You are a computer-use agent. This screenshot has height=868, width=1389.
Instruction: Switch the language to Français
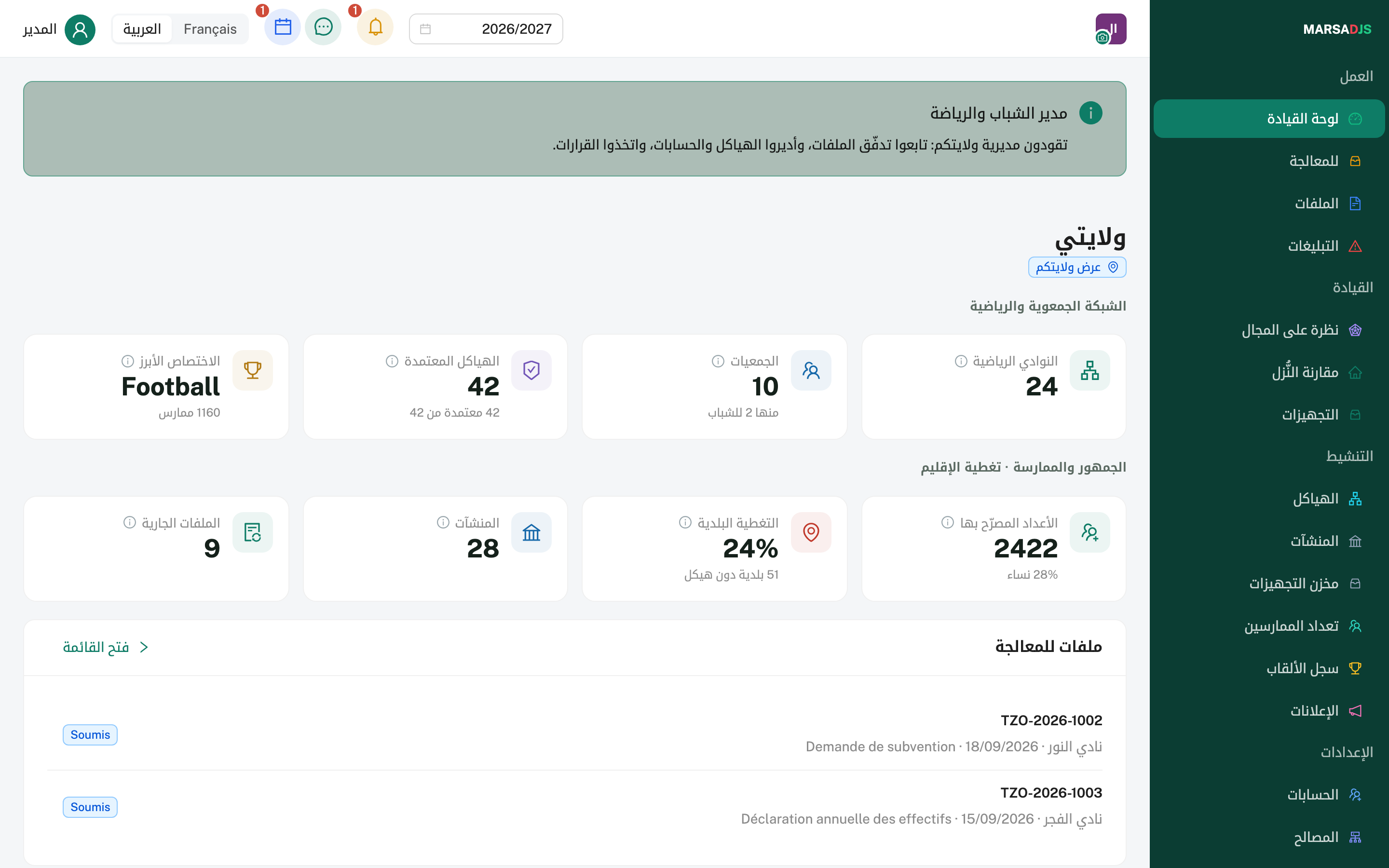coord(210,29)
